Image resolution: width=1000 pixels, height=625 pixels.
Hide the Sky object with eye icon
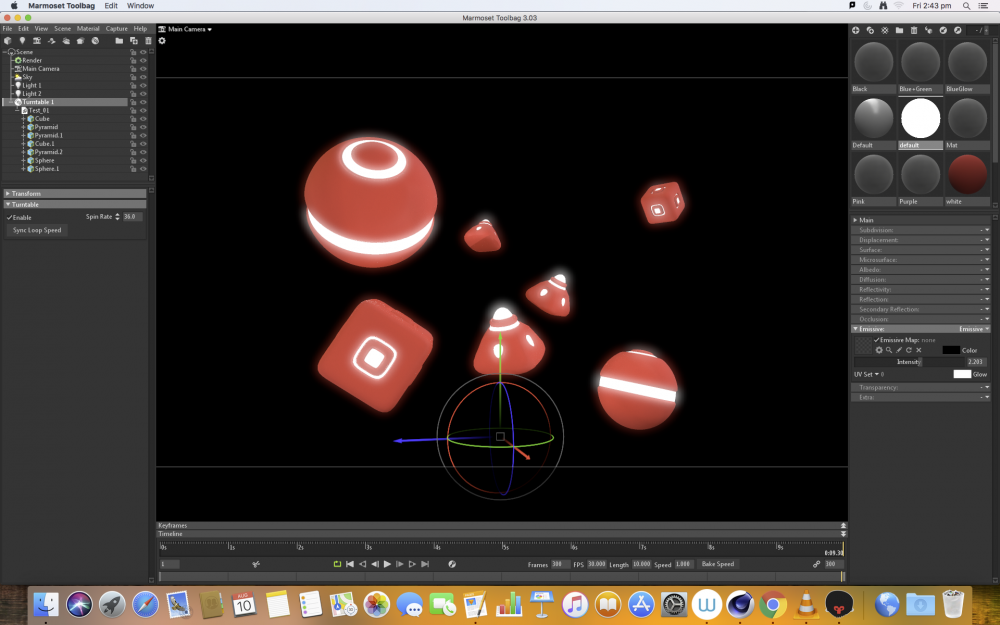(144, 77)
